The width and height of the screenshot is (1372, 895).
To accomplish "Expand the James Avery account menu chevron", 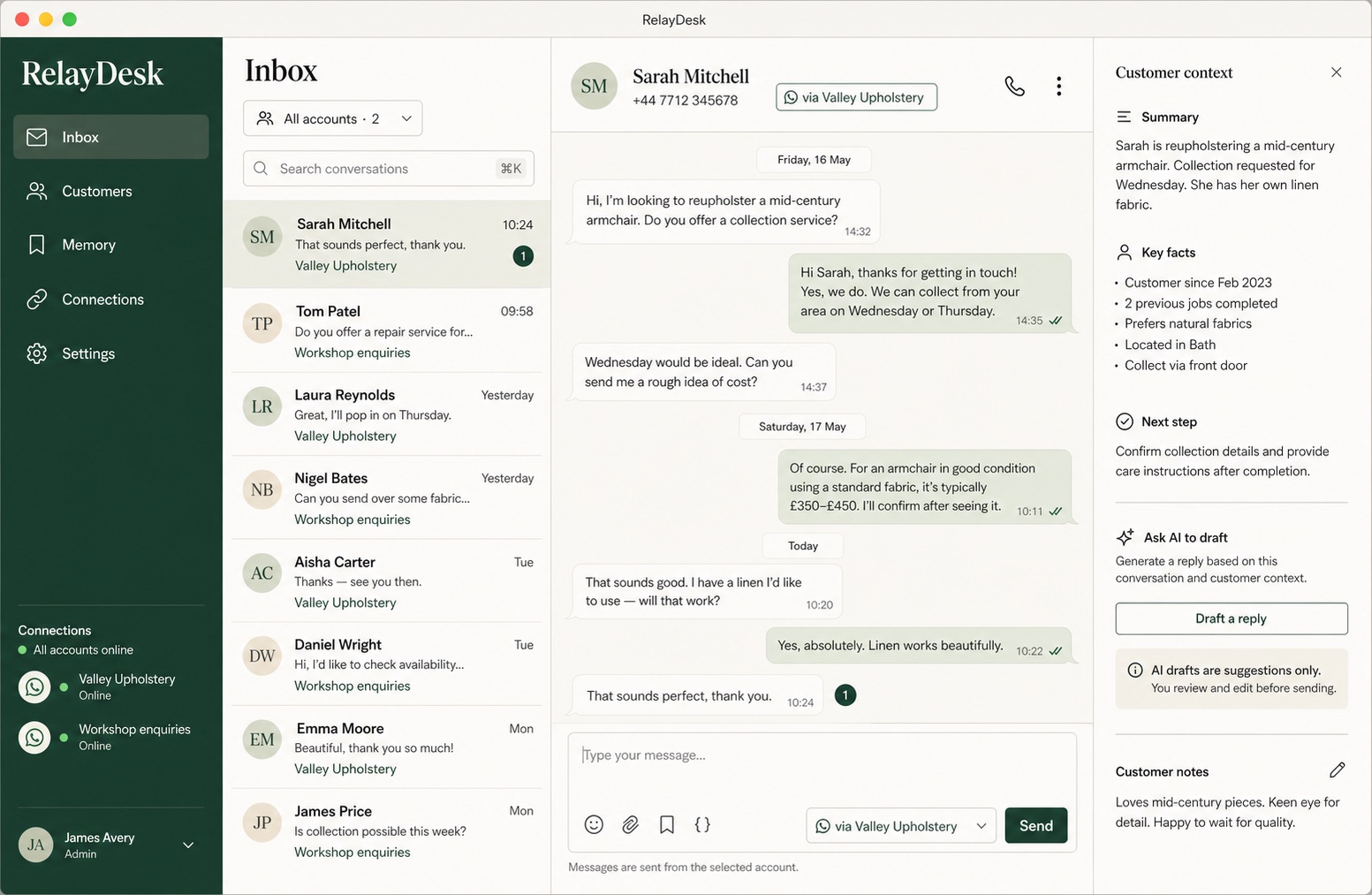I will click(x=188, y=845).
